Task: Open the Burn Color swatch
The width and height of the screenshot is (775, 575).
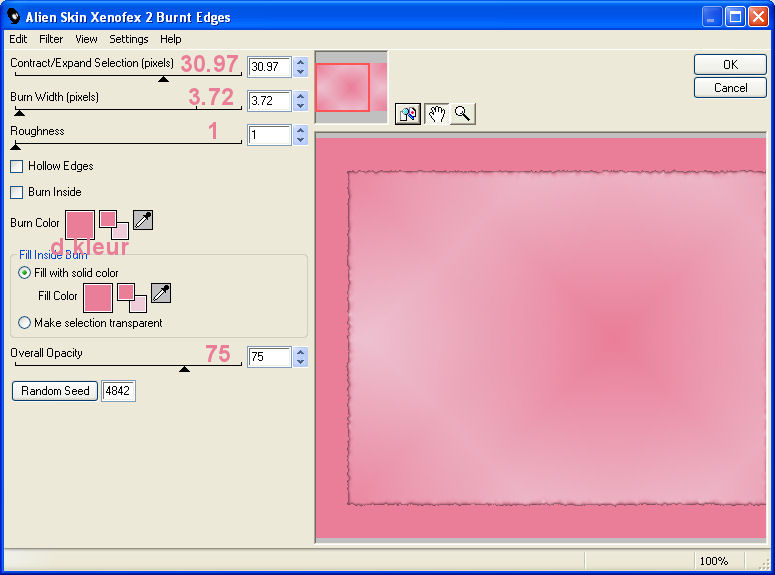Action: click(80, 225)
